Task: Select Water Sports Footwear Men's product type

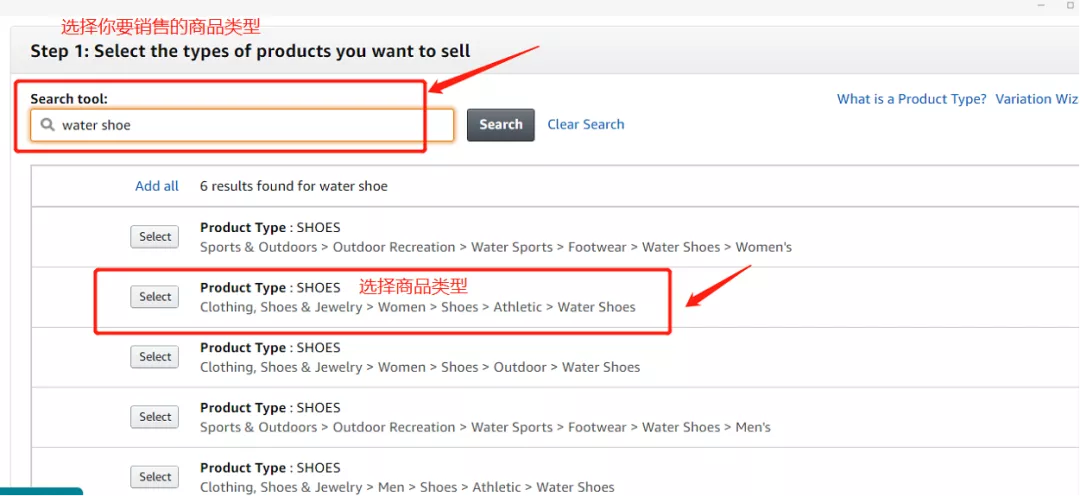Action: click(x=155, y=417)
